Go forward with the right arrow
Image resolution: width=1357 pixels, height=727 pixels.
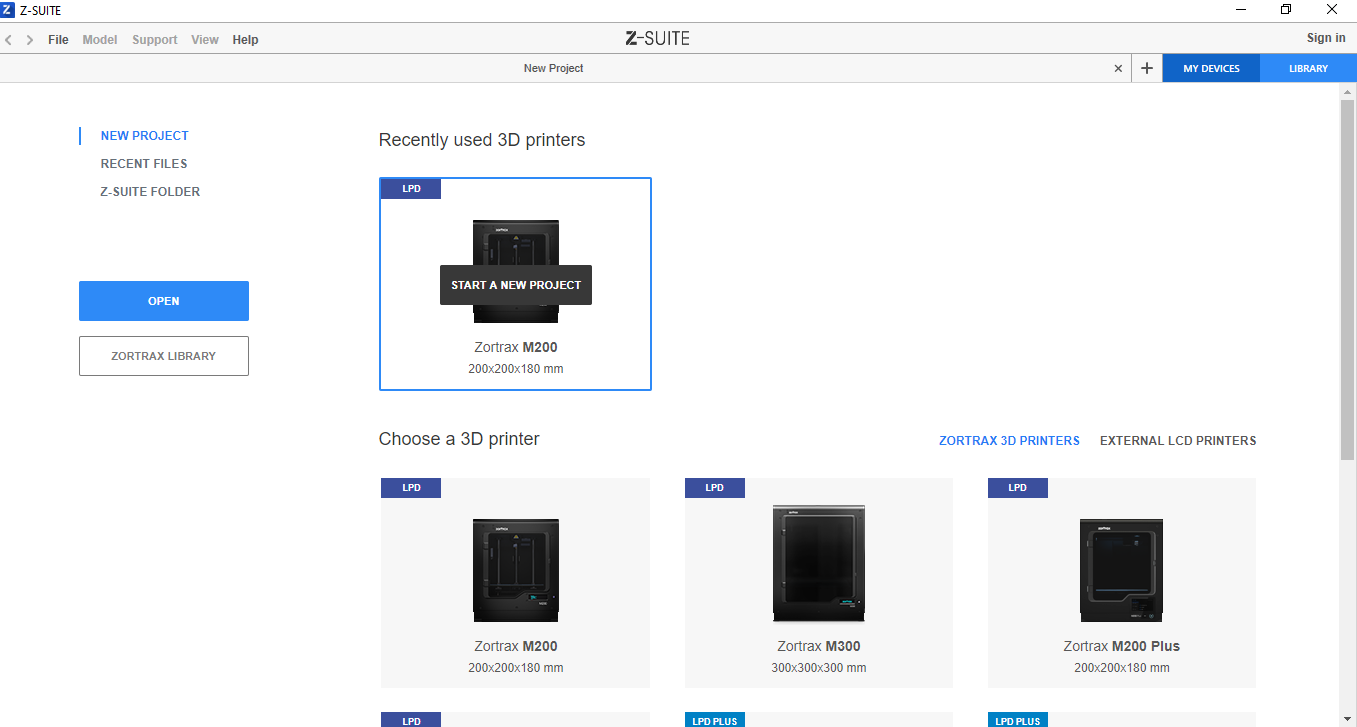(x=30, y=40)
